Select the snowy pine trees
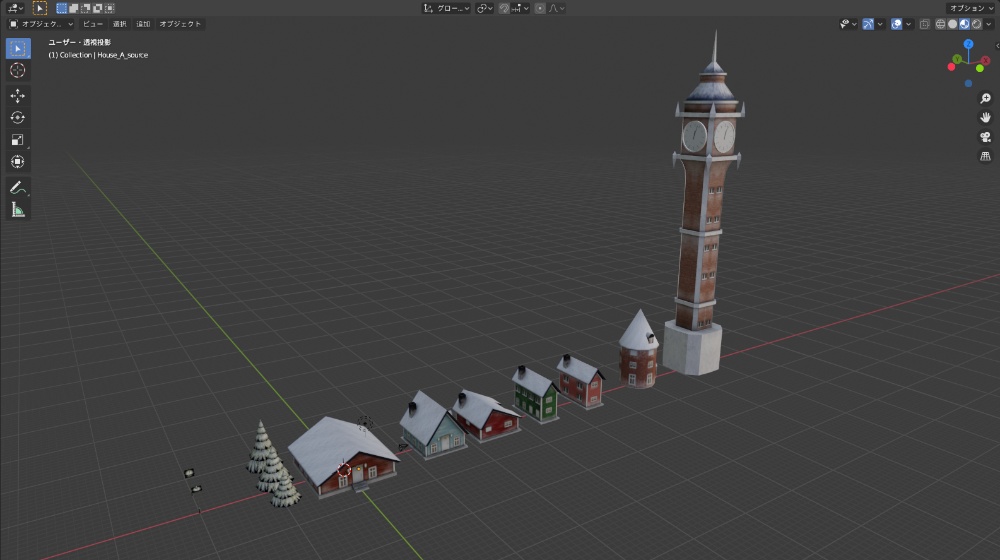Image resolution: width=1000 pixels, height=560 pixels. click(x=272, y=466)
